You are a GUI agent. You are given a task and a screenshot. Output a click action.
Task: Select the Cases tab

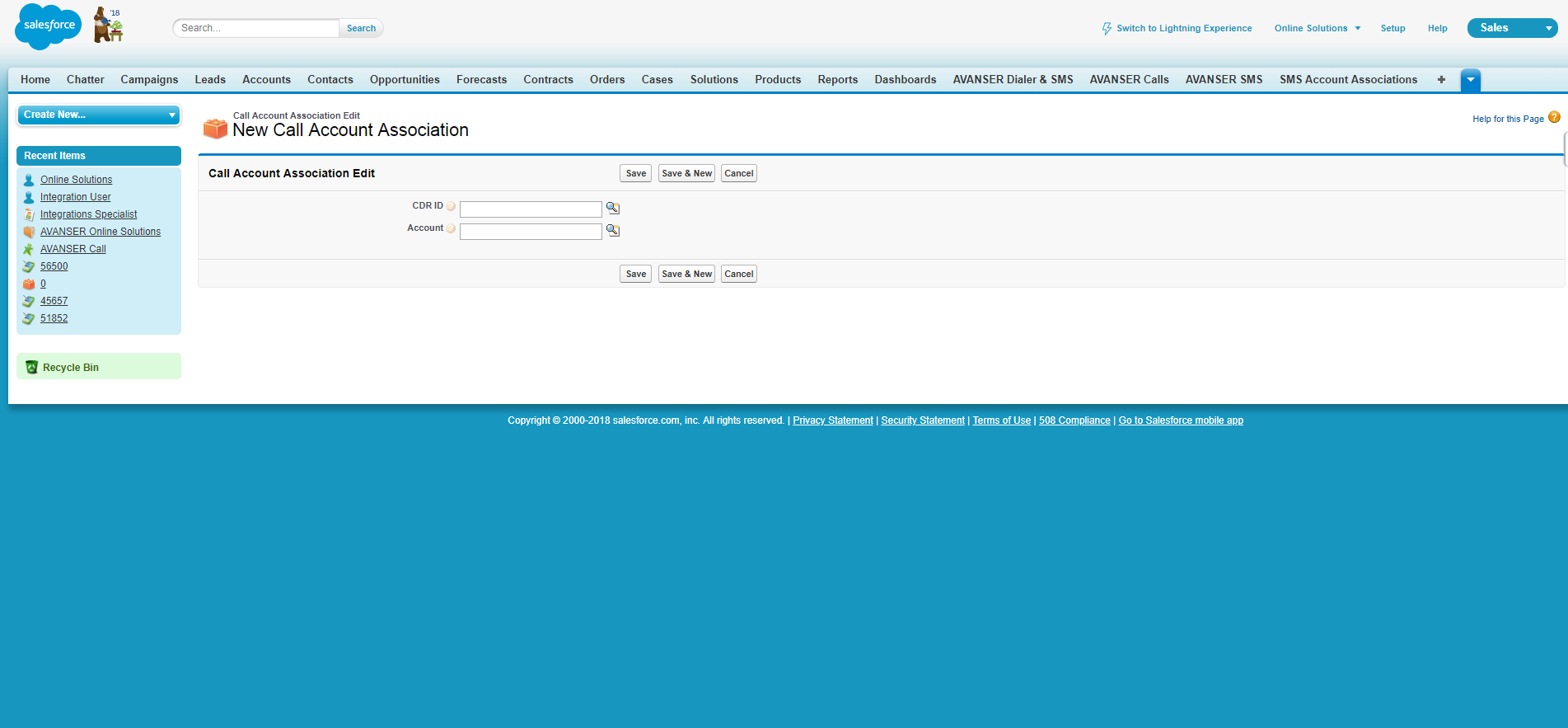point(658,80)
